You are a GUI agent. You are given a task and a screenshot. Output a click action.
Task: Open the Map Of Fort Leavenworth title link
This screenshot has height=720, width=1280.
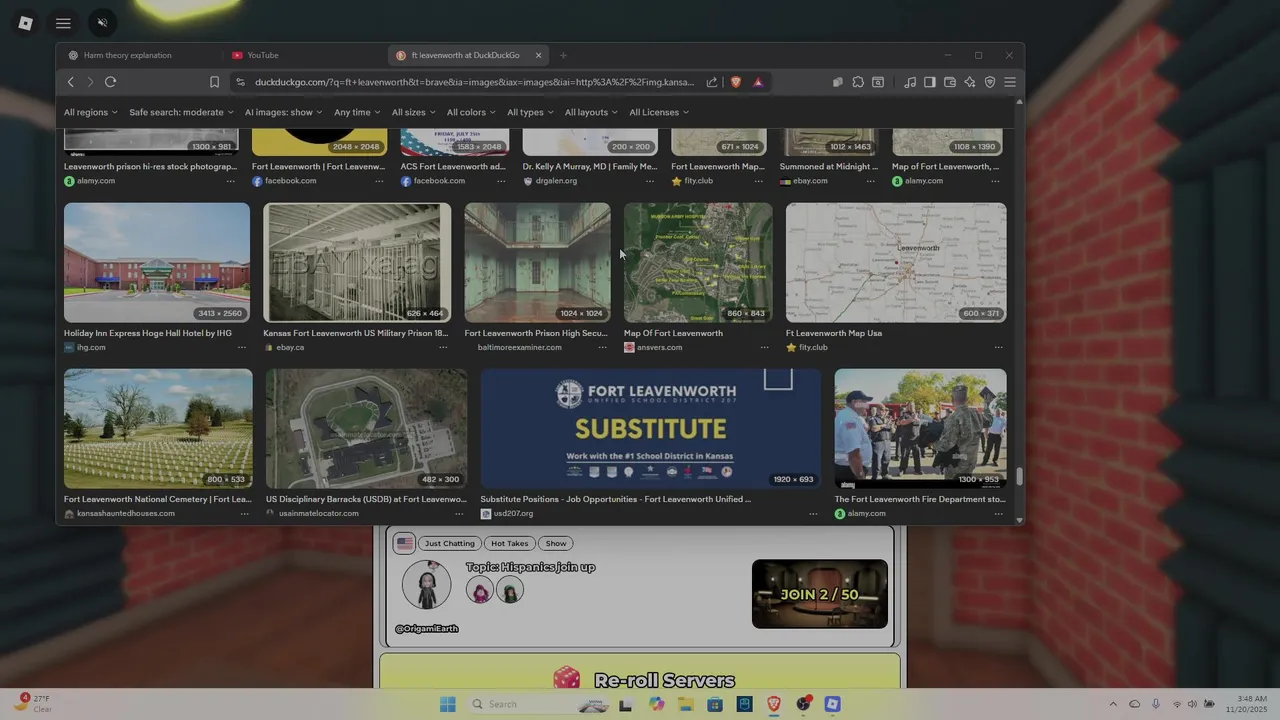coord(673,333)
